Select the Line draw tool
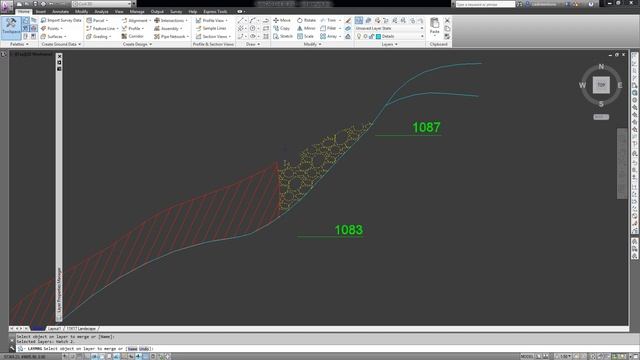Screen dimensions: 640x360 [240, 20]
